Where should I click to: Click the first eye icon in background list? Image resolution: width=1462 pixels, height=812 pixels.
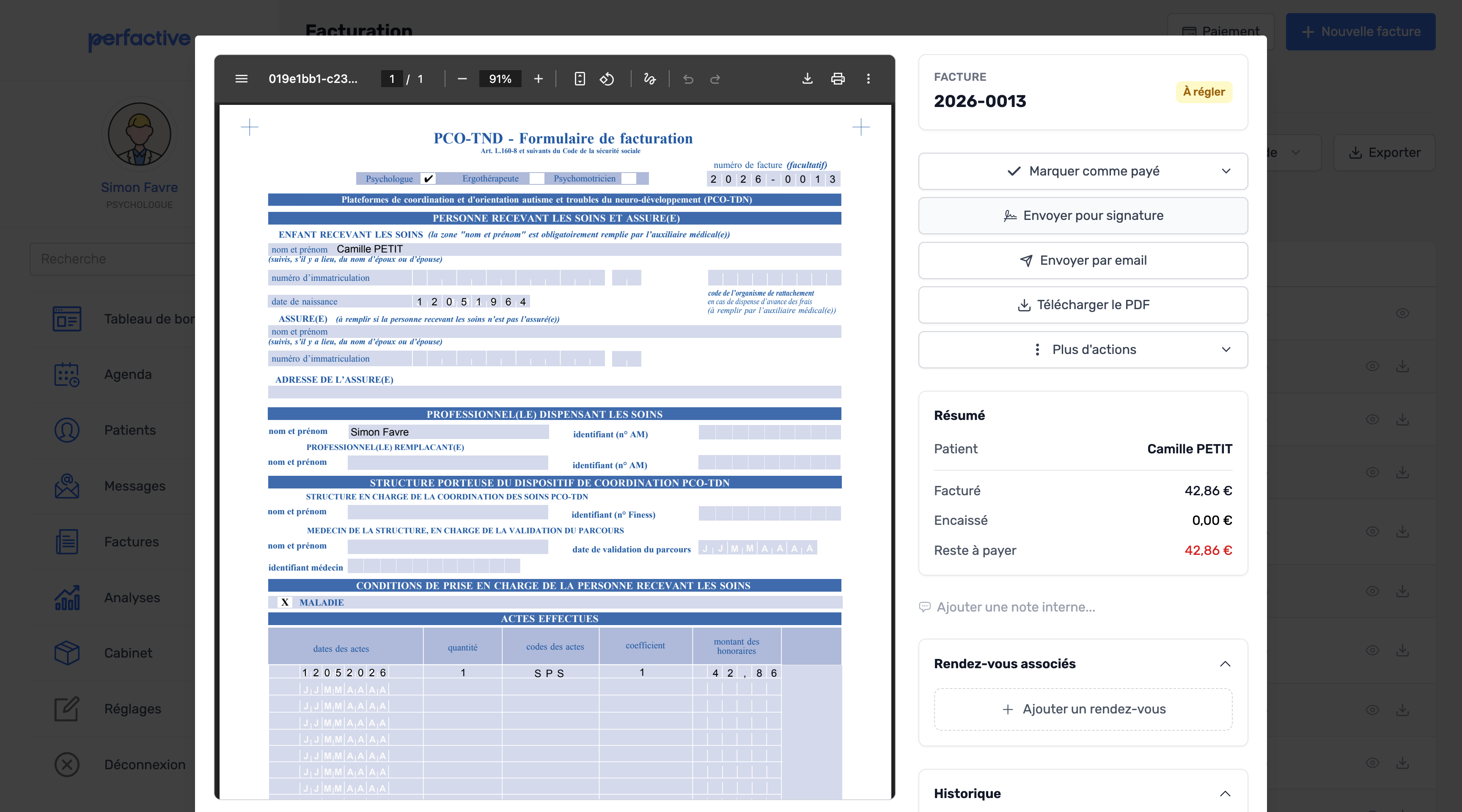pos(1402,313)
